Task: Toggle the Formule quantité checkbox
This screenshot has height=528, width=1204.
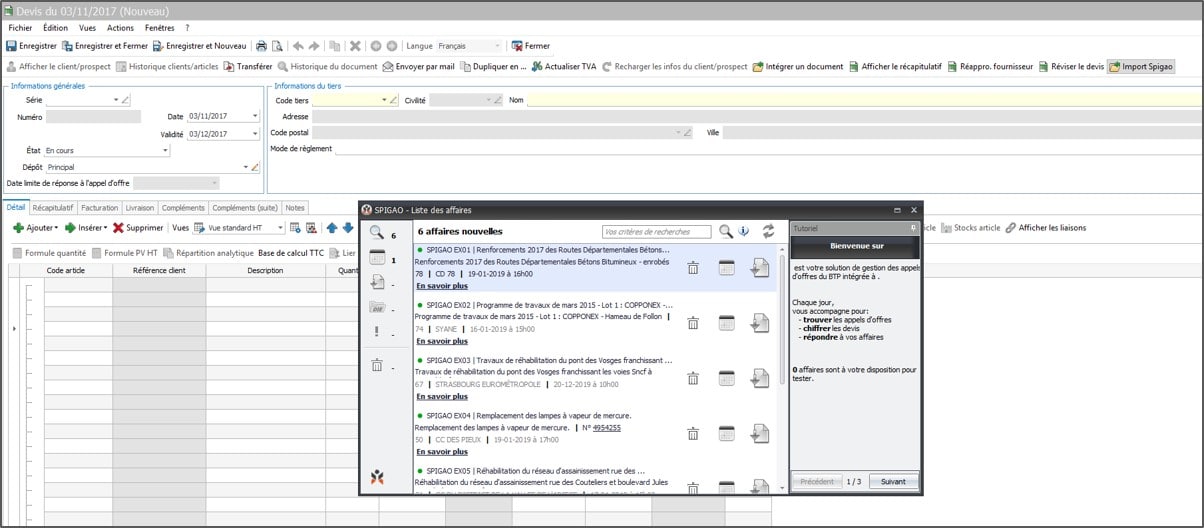Action: pos(17,253)
